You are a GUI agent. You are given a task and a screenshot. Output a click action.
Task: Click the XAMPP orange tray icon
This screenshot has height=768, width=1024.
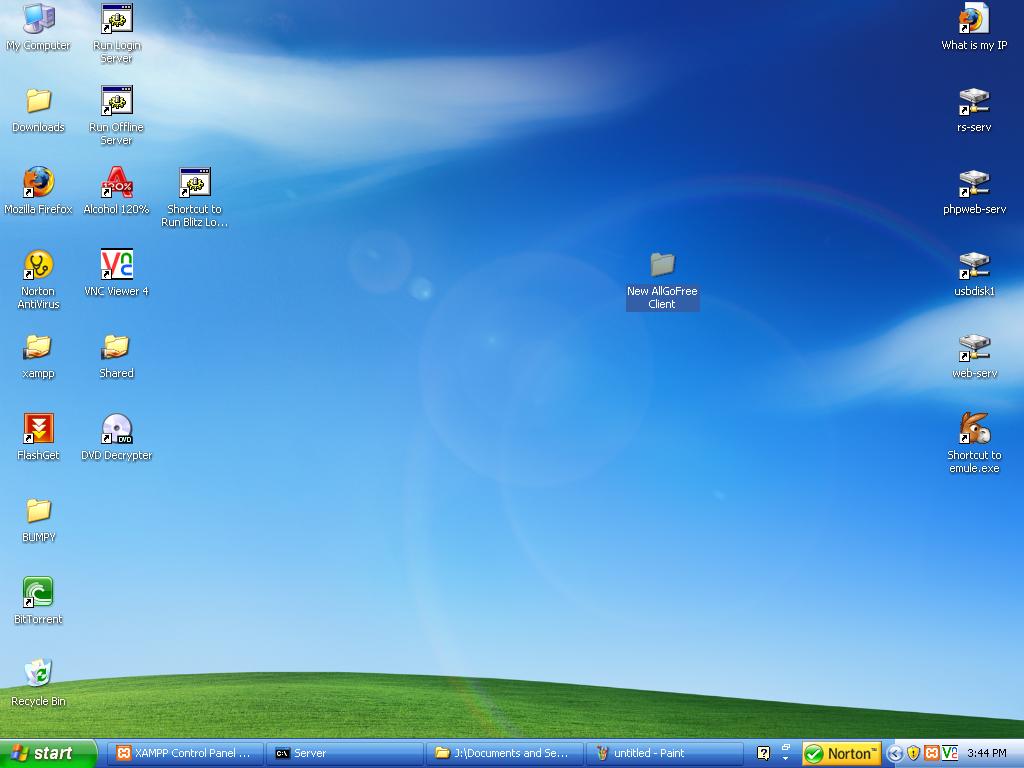coord(932,754)
